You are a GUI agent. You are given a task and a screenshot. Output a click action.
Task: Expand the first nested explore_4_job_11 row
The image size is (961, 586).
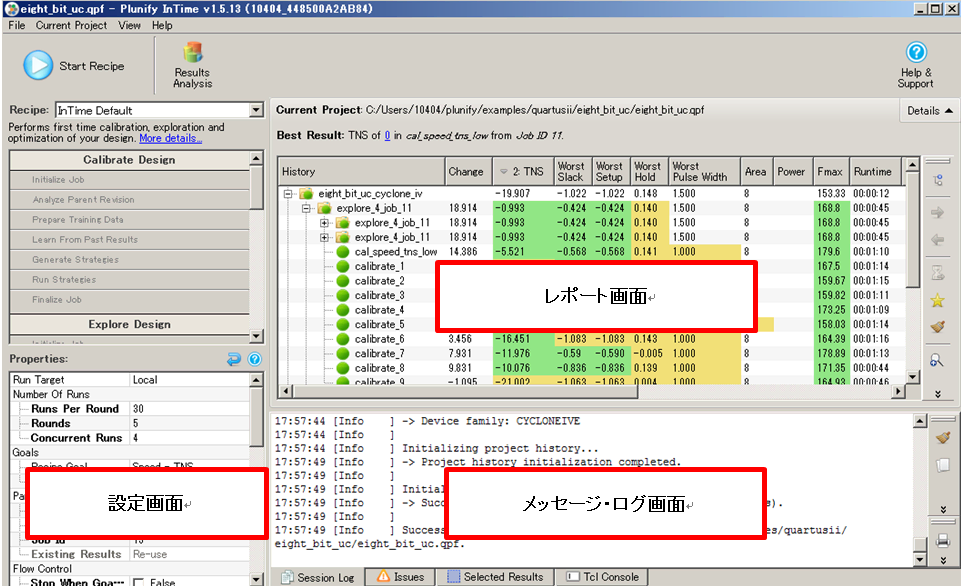pos(324,223)
